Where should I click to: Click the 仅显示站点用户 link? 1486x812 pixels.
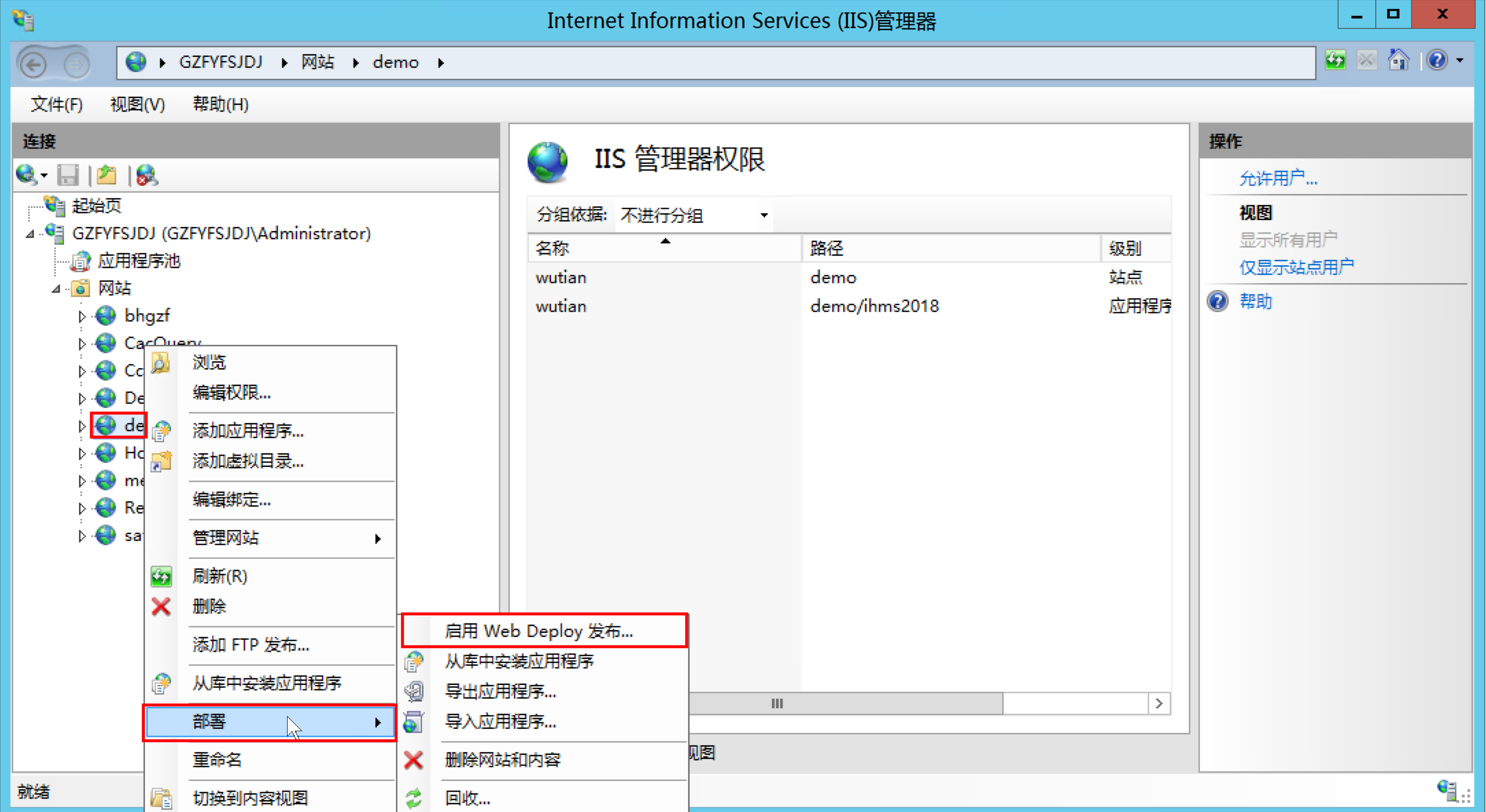point(1295,267)
